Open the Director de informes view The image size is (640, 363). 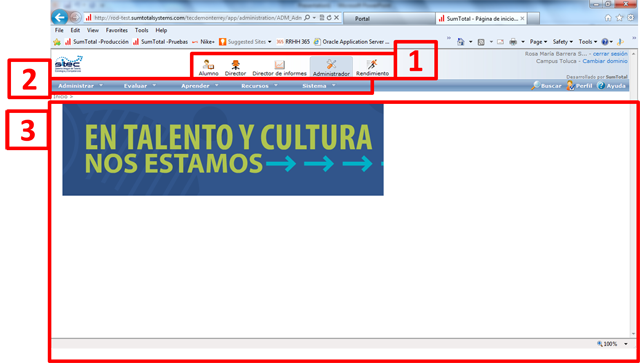pos(280,65)
